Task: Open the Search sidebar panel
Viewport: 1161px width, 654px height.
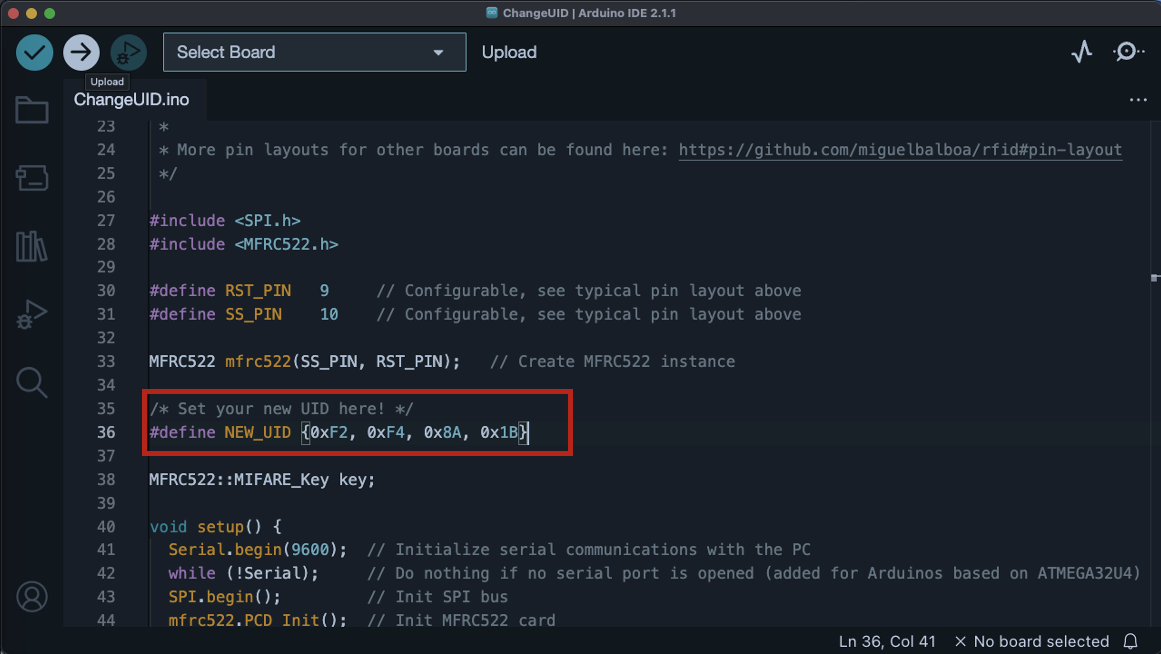Action: tap(32, 382)
